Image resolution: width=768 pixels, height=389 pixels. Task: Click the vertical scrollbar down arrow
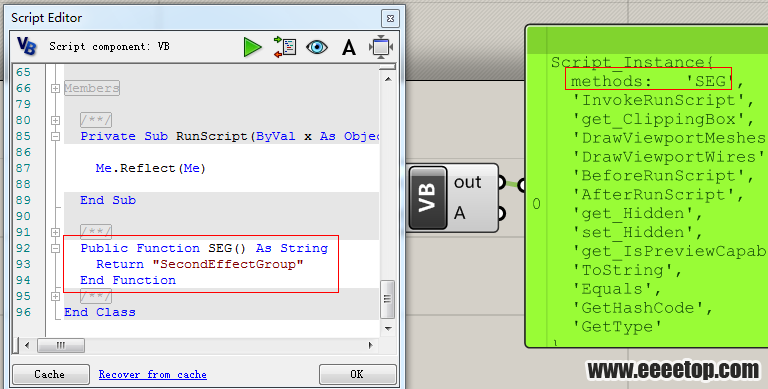(x=387, y=328)
